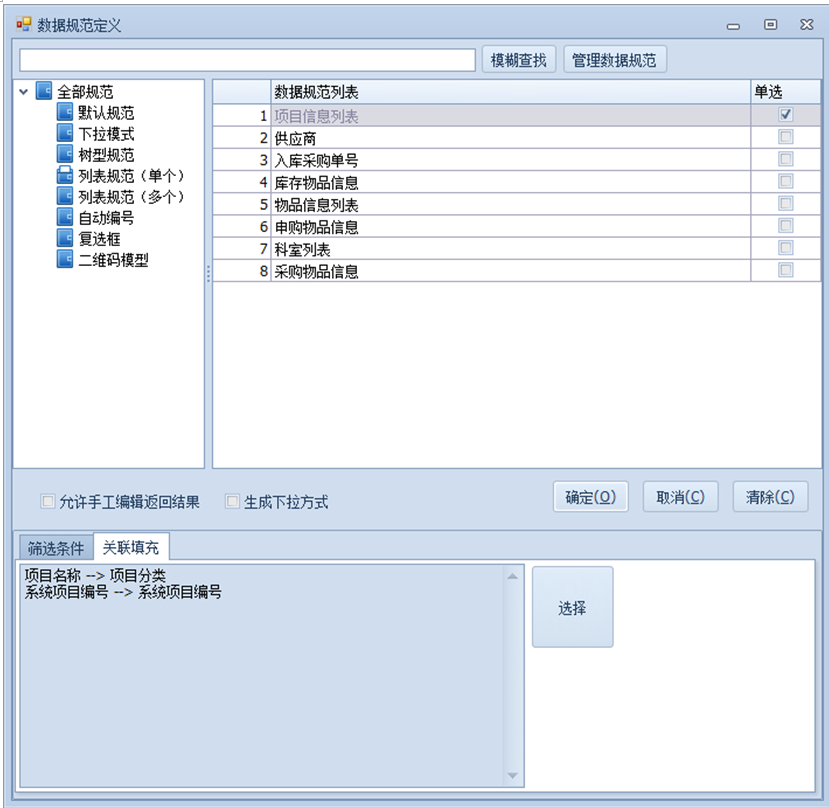Open the 关联填充 tab
The image size is (829, 808).
[x=131, y=548]
